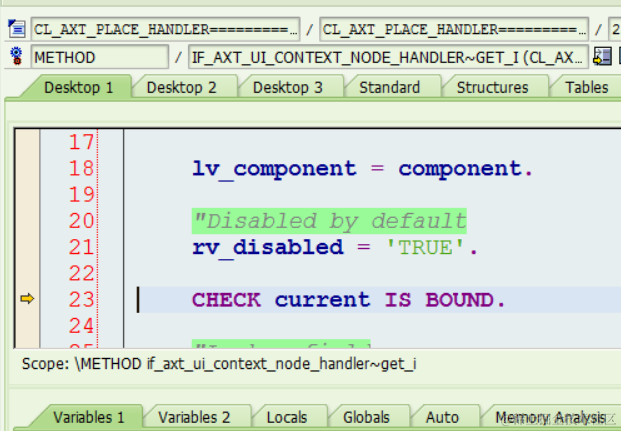Select the Variables 2 tab
Screen dimensions: 621x431
tap(194, 417)
